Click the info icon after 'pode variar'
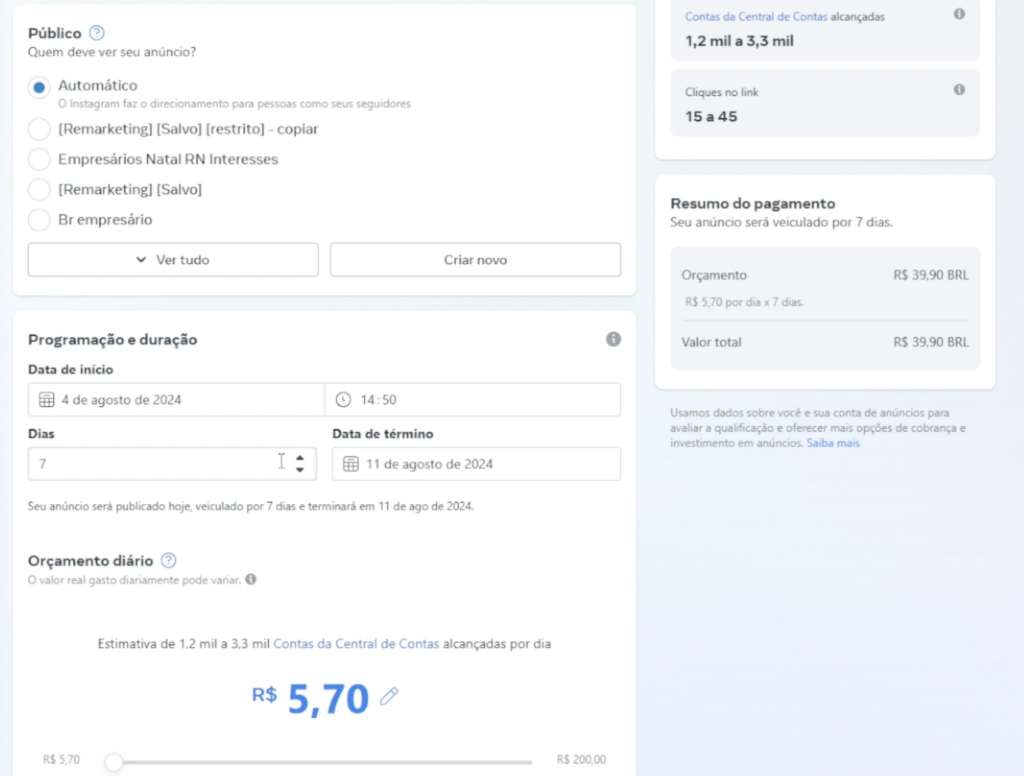1024x776 pixels. point(251,579)
